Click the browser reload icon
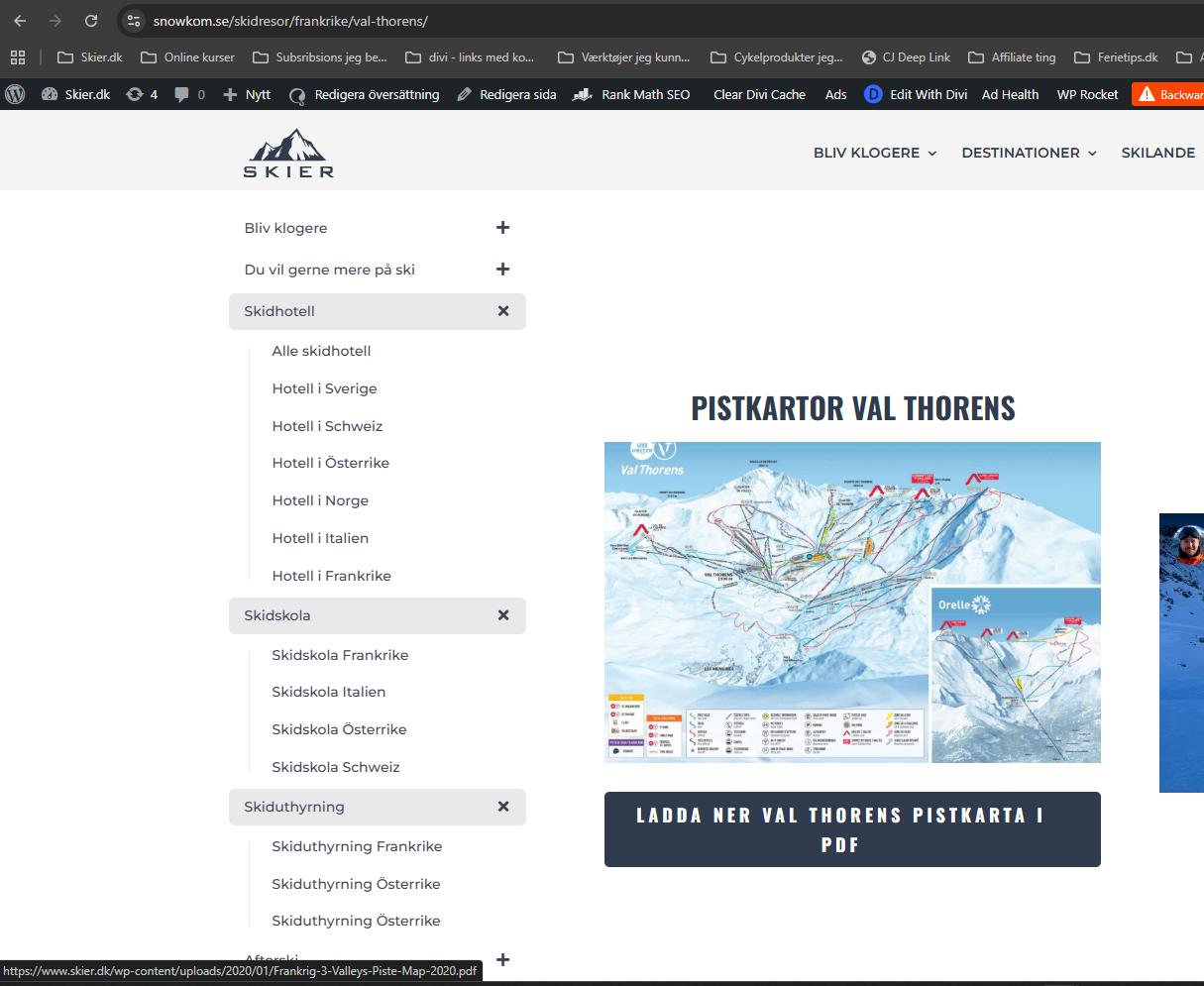This screenshot has height=986, width=1204. 91,21
